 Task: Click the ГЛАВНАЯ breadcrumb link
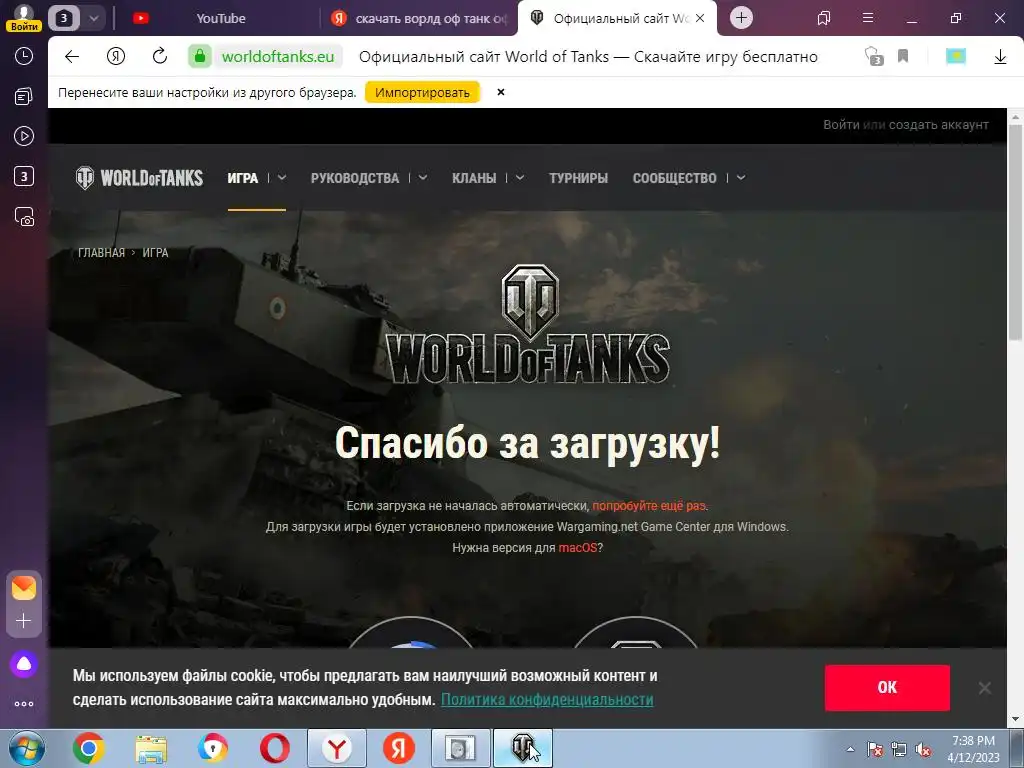pos(101,253)
